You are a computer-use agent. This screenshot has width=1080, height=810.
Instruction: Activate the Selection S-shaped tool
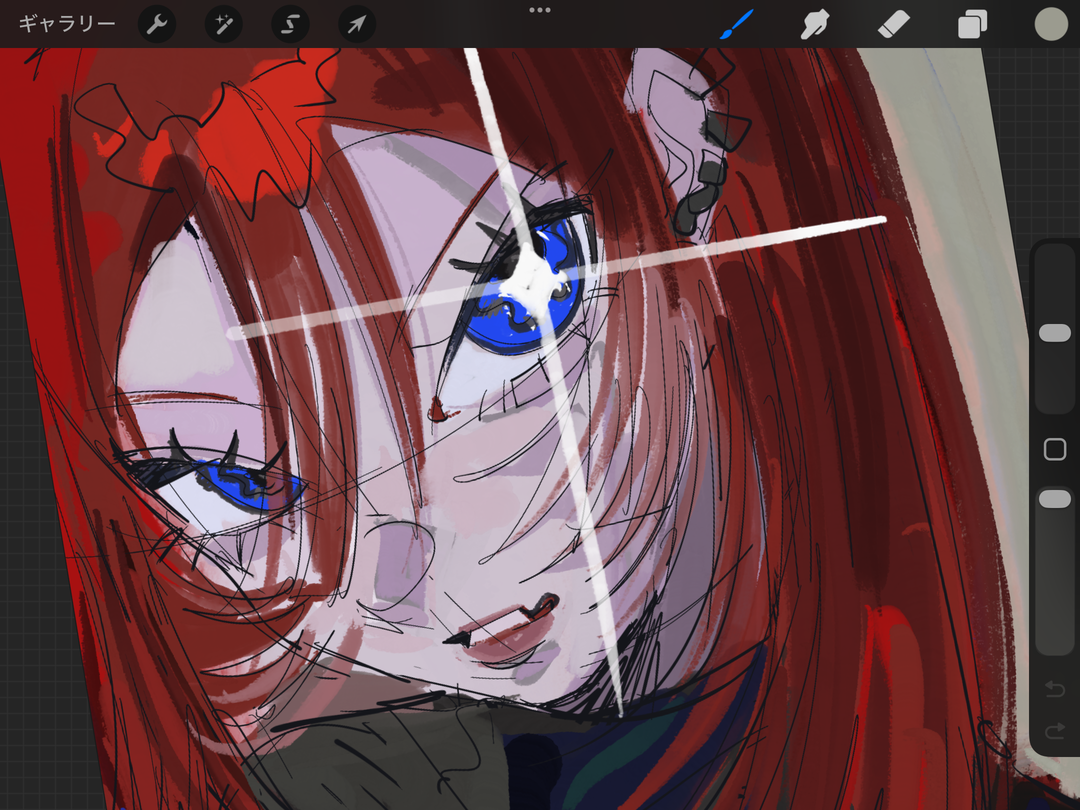click(x=290, y=25)
